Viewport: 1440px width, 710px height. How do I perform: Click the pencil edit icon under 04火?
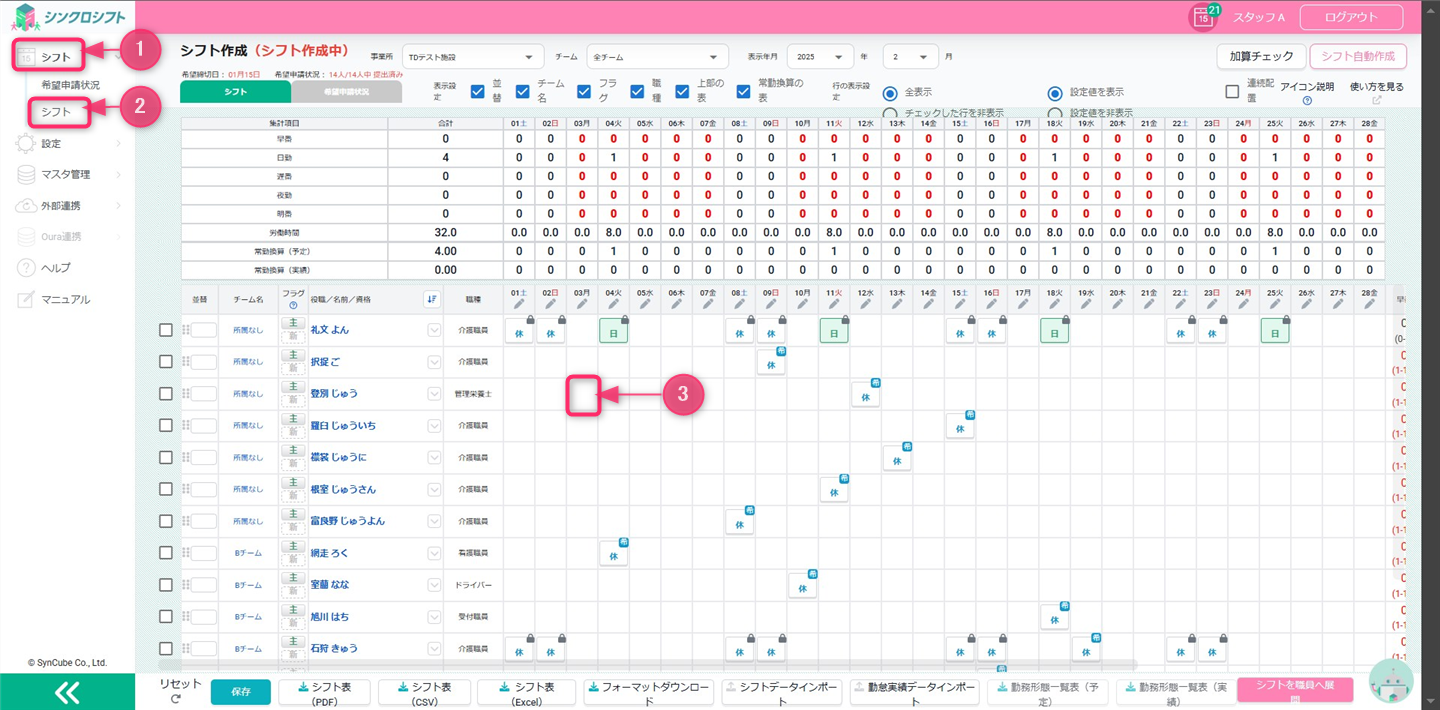pos(613,304)
